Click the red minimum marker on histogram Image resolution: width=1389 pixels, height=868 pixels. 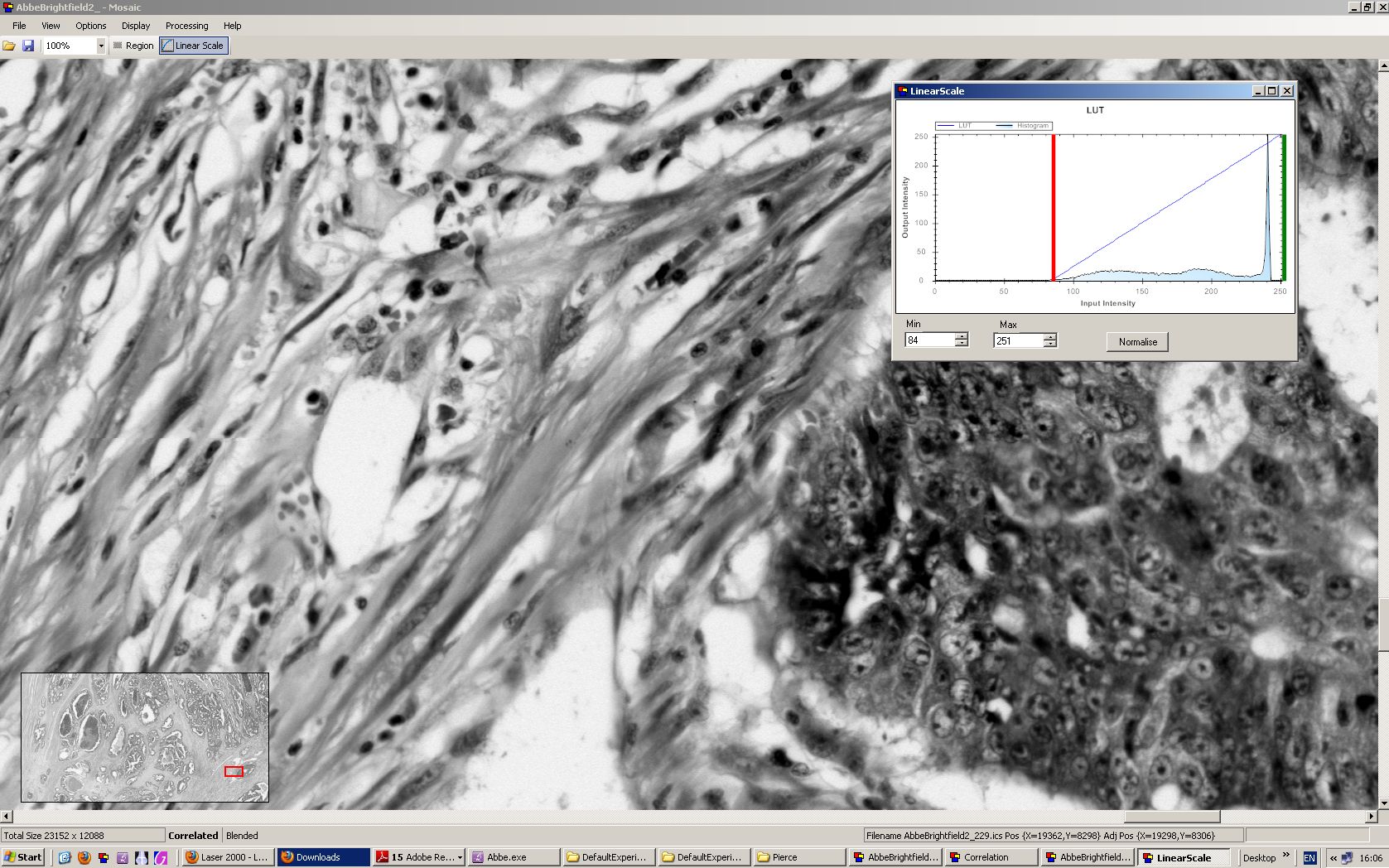(x=1053, y=207)
